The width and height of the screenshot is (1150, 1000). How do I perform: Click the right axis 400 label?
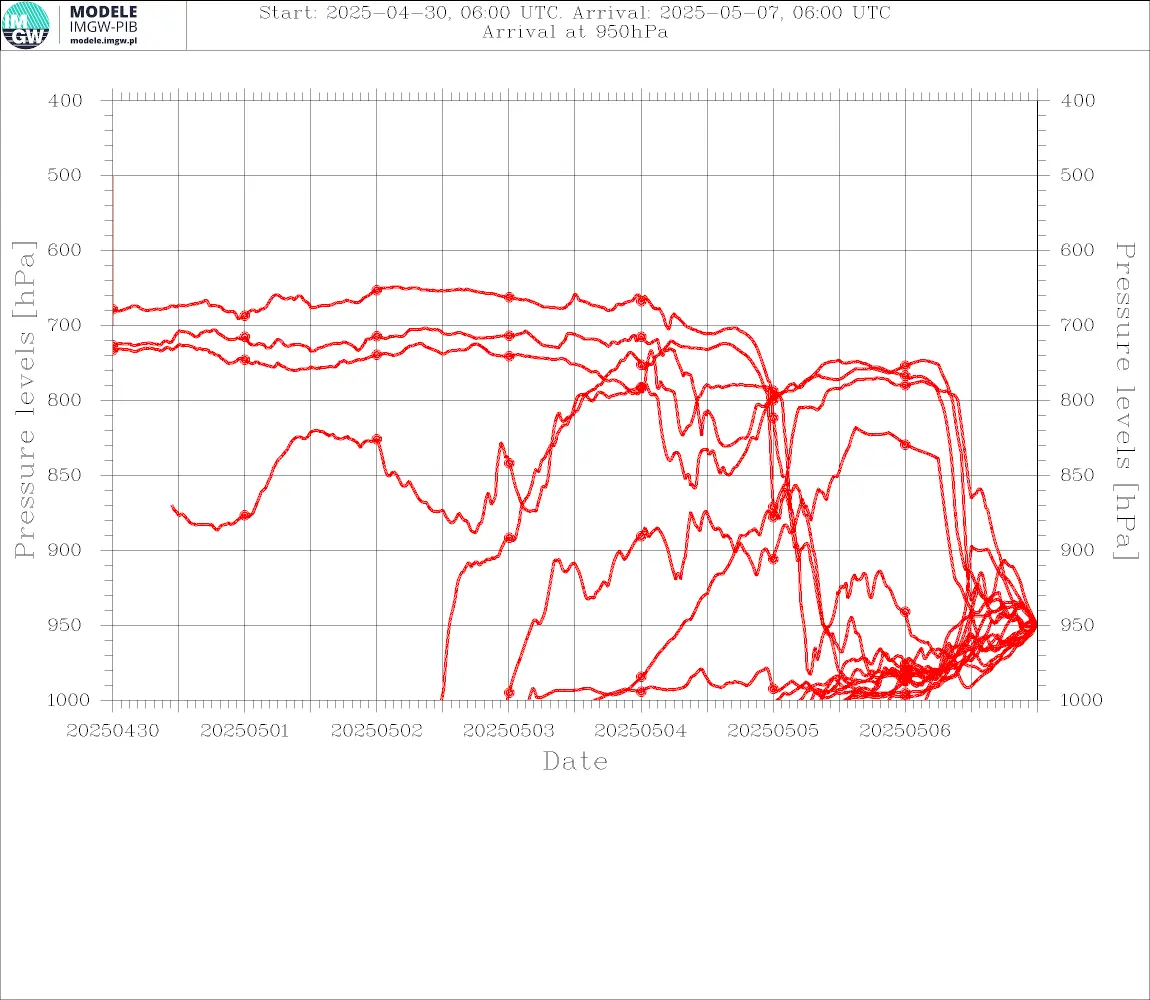point(1078,101)
